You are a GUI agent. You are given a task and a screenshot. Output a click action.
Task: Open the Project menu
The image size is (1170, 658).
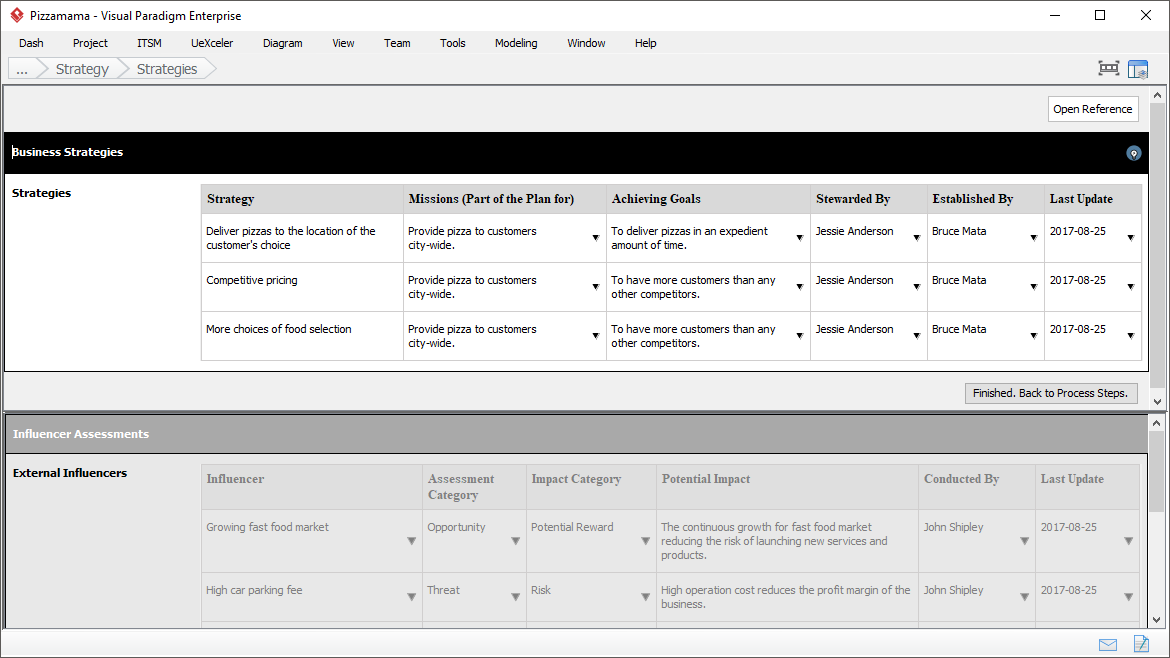(90, 43)
